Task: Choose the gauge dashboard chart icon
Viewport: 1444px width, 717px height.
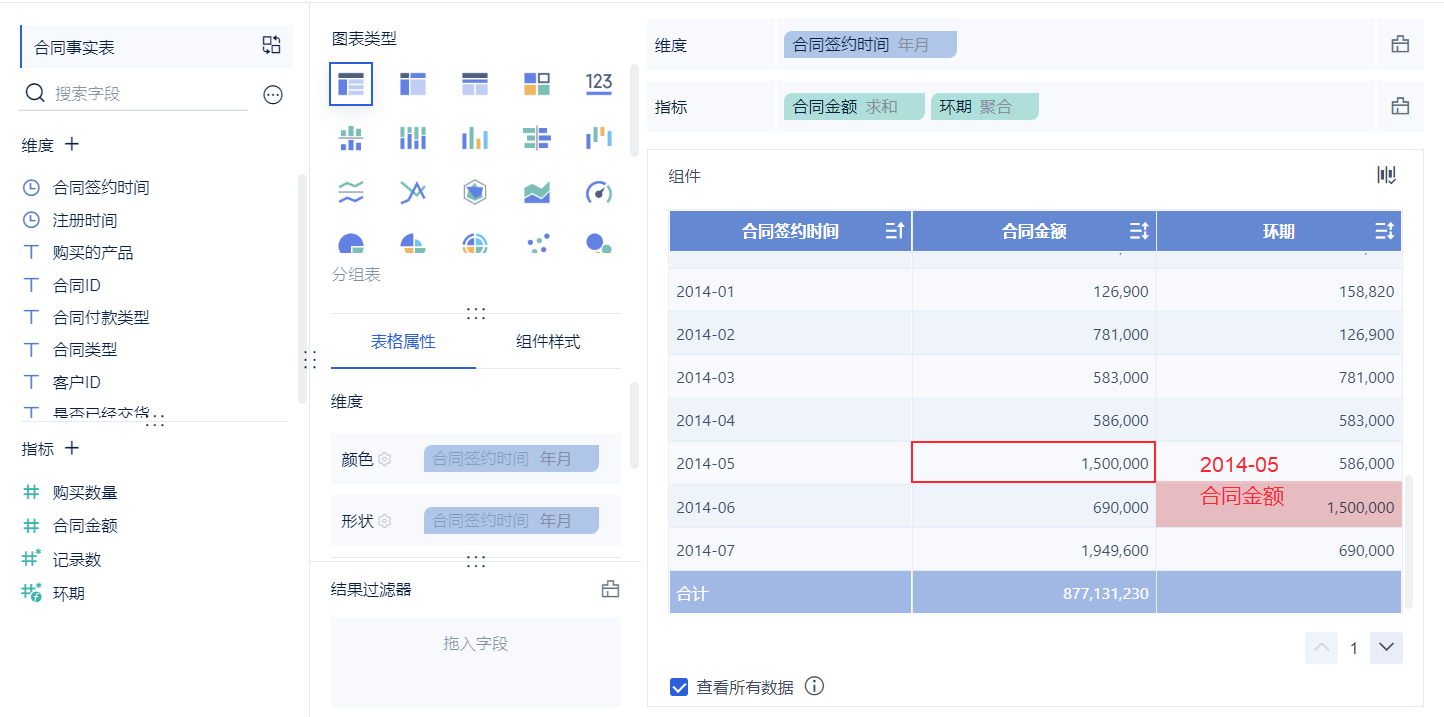Action: [x=598, y=192]
